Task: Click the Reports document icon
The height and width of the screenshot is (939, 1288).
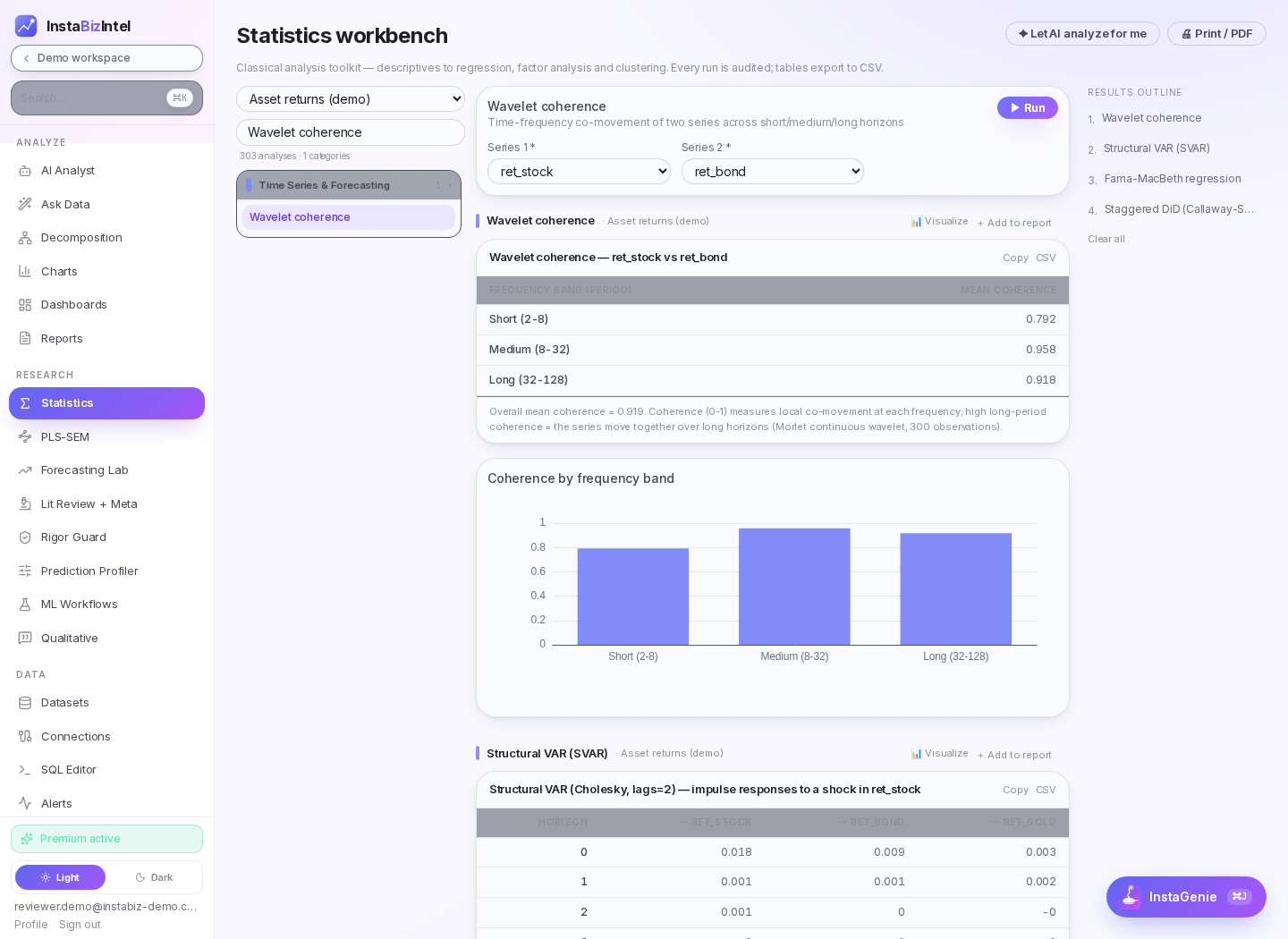Action: point(25,338)
